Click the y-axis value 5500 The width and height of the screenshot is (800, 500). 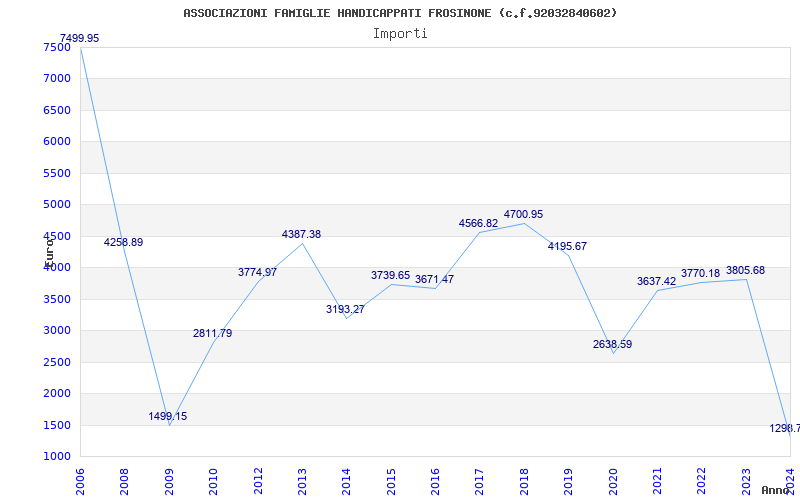coord(57,173)
